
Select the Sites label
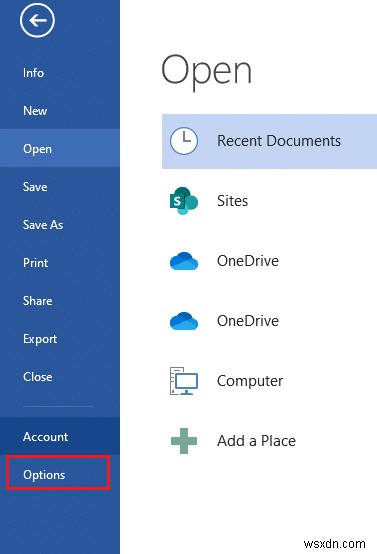click(232, 201)
